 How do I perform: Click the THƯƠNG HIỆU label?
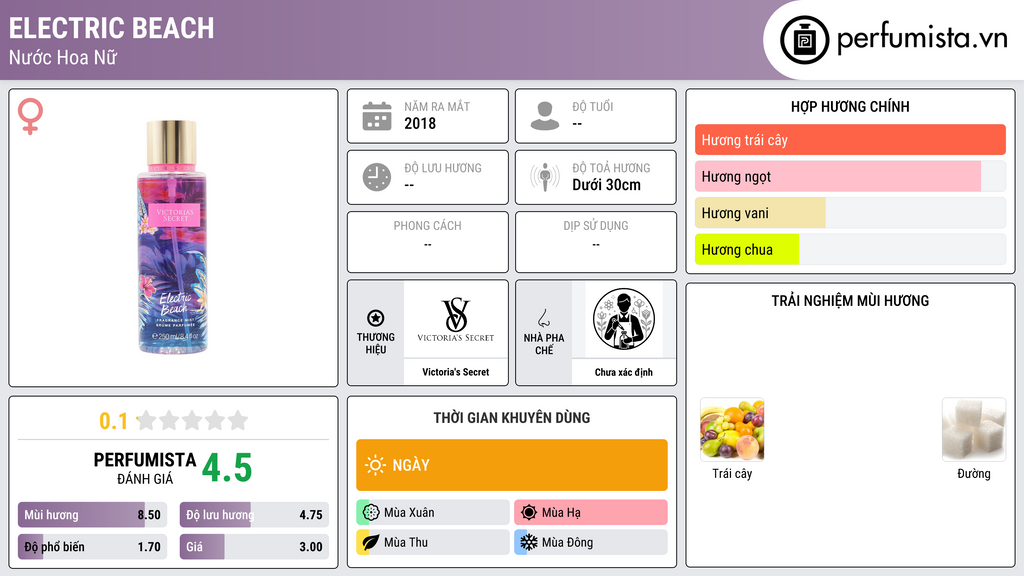[x=376, y=343]
